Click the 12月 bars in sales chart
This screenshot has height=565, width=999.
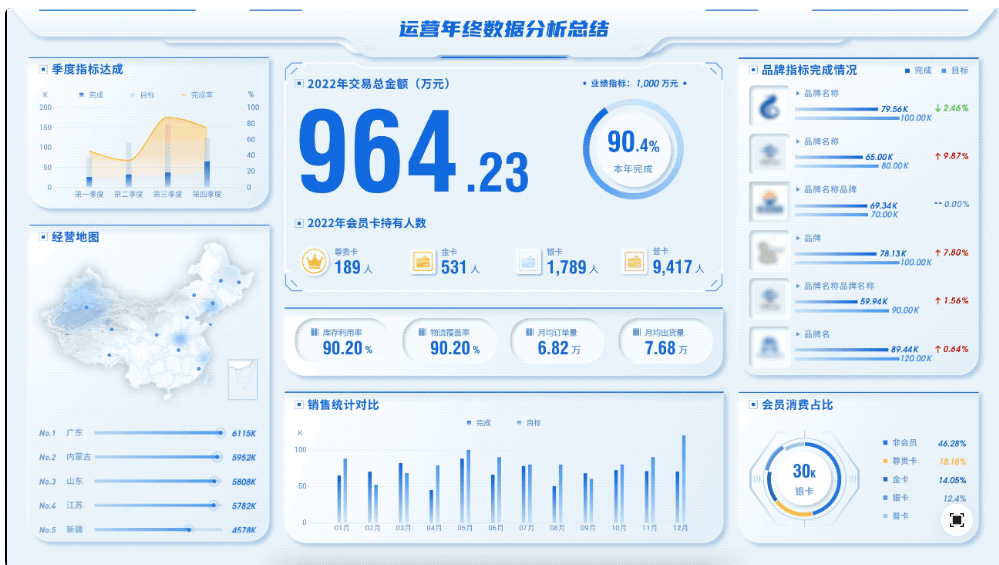pos(680,479)
